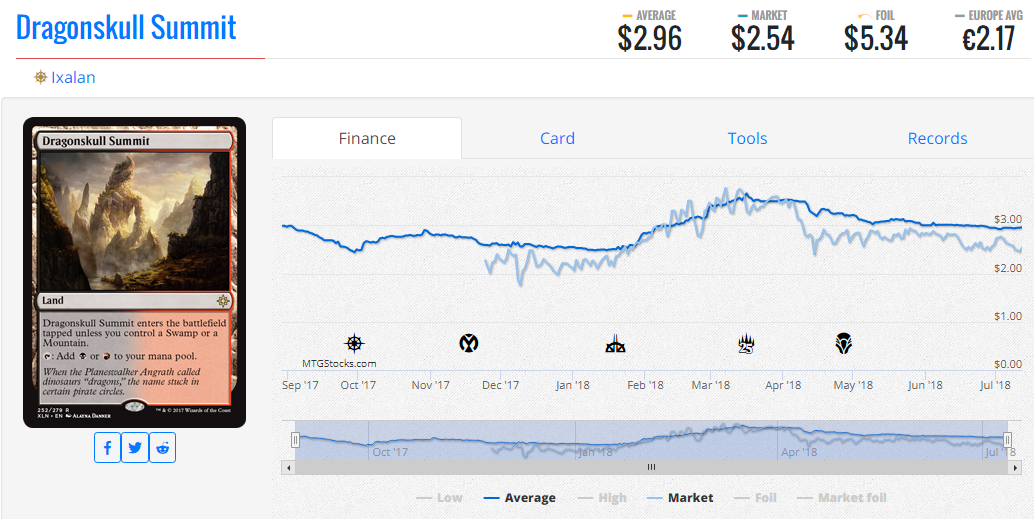Click Dominaria shield marker near May '18
This screenshot has height=519, width=1034.
843,344
